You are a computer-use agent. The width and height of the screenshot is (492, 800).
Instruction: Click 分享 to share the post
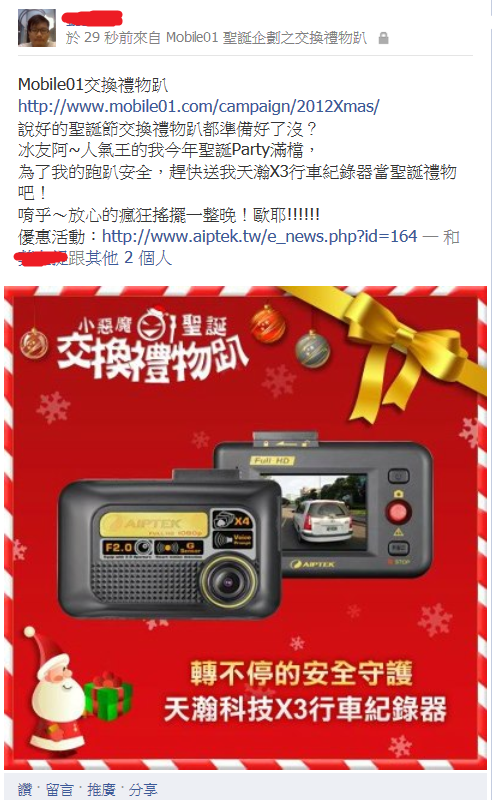142,789
